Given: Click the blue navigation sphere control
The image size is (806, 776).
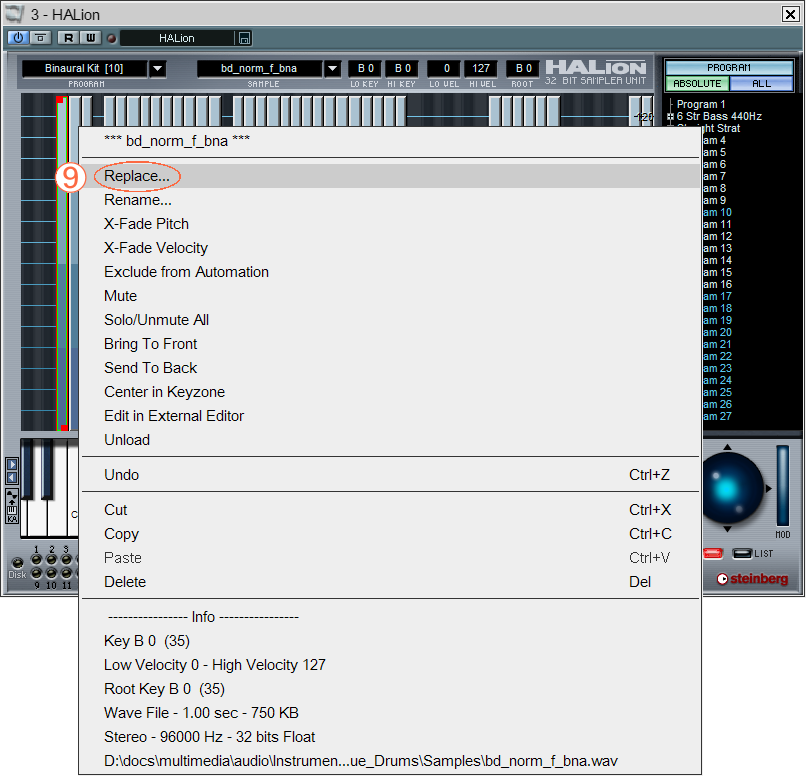Looking at the screenshot, I should click(731, 488).
